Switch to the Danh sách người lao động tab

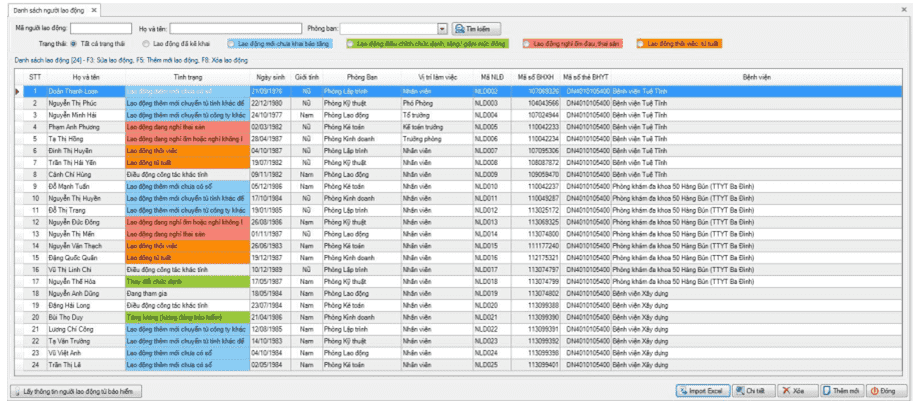[47, 9]
